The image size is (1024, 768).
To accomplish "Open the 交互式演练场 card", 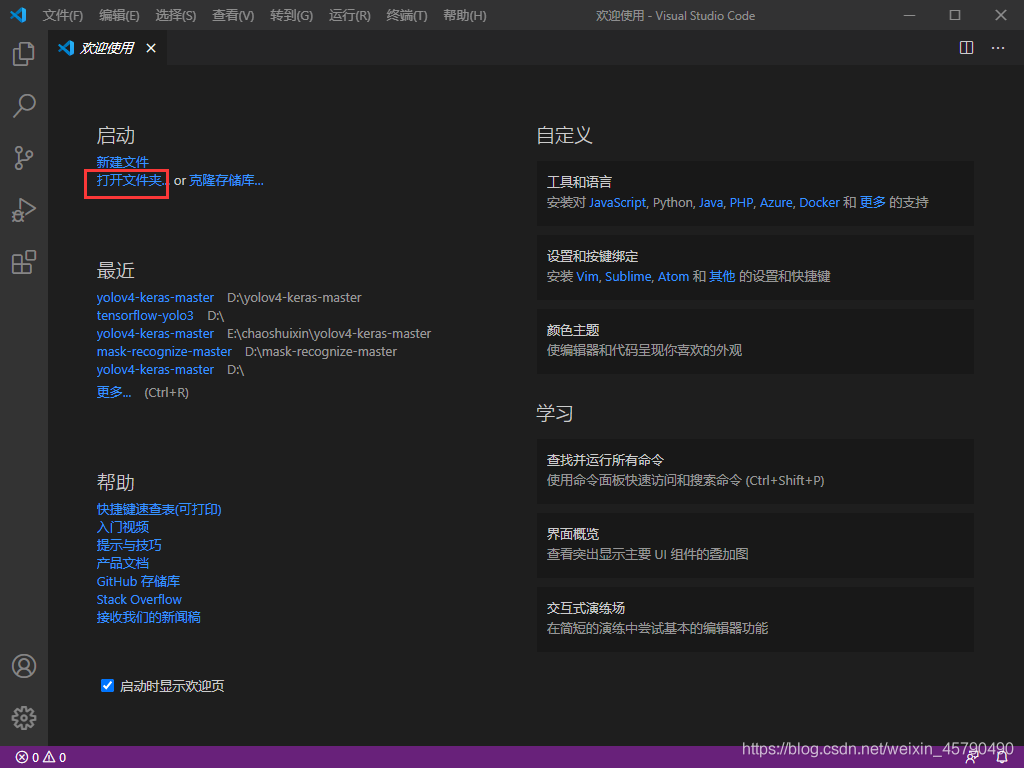I will [x=756, y=619].
